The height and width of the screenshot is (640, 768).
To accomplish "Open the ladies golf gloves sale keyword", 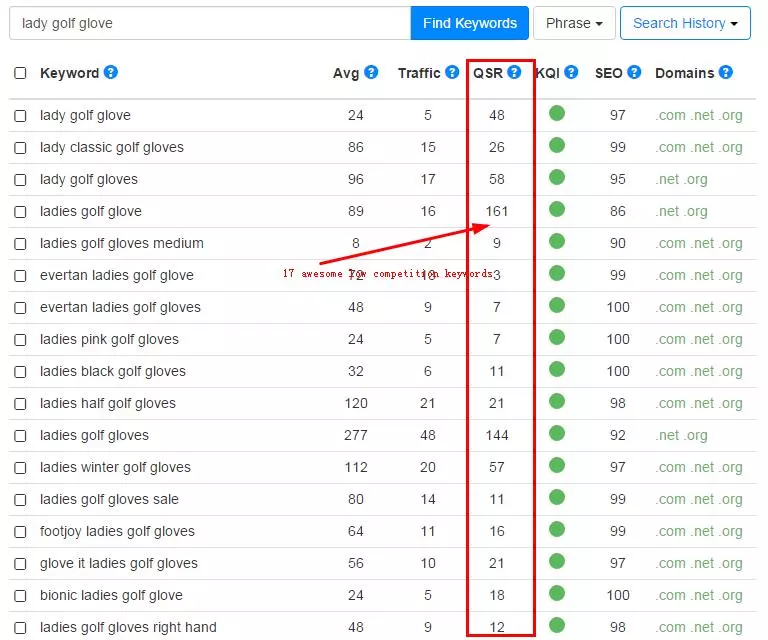I will [x=109, y=499].
